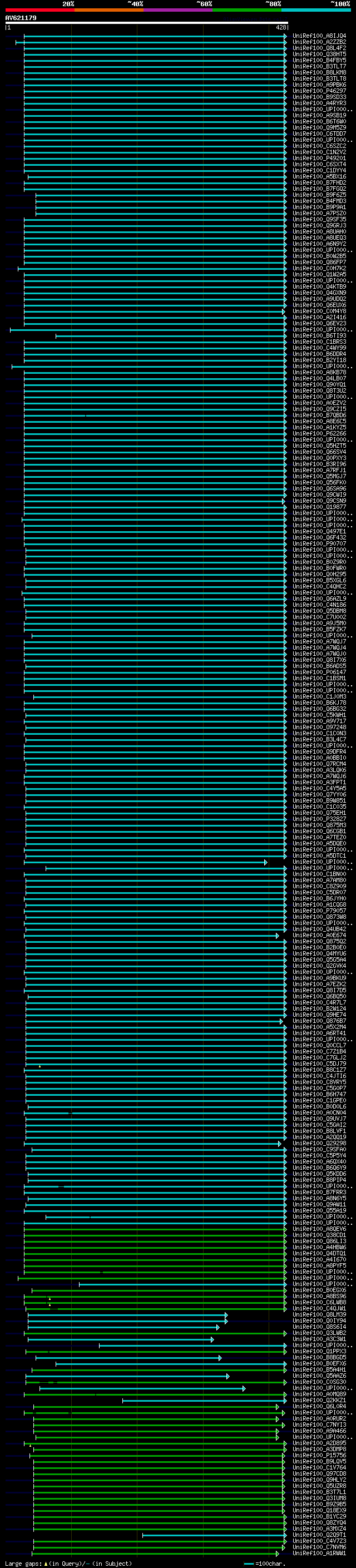Select the UniRef100_C1N2V2 label

[x=319, y=152]
